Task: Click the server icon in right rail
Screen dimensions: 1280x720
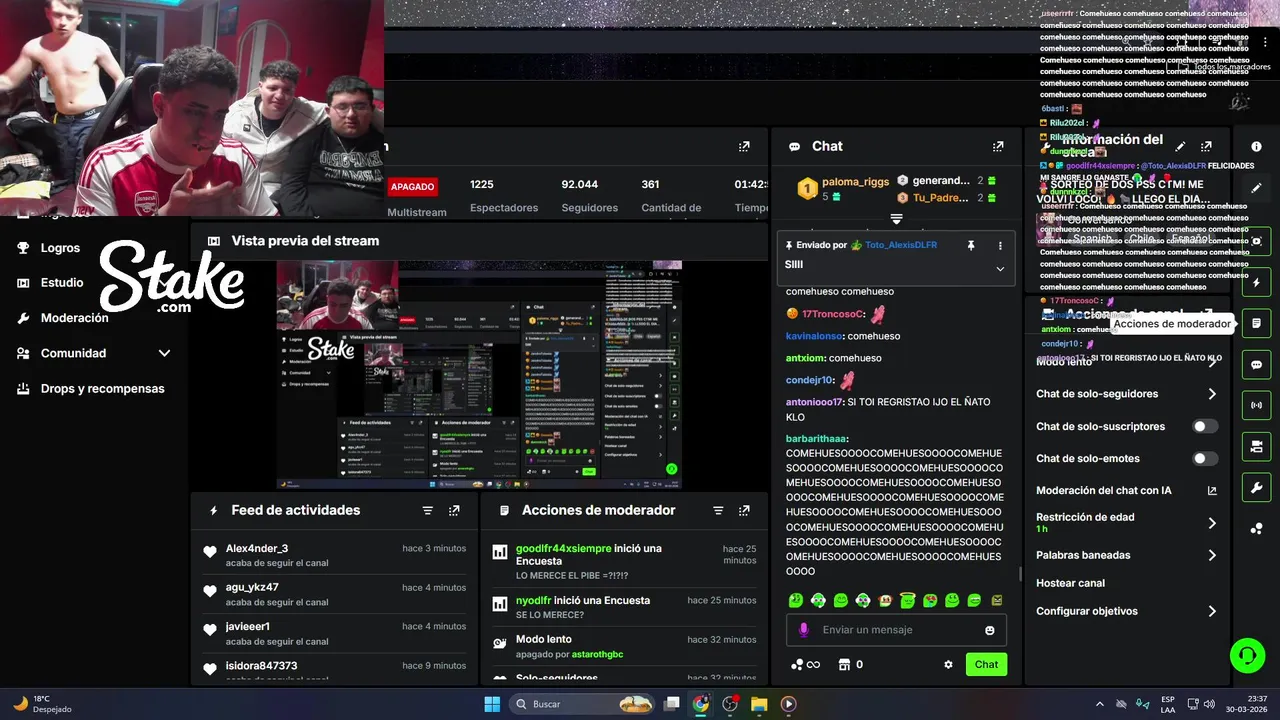Action: (x=1256, y=446)
